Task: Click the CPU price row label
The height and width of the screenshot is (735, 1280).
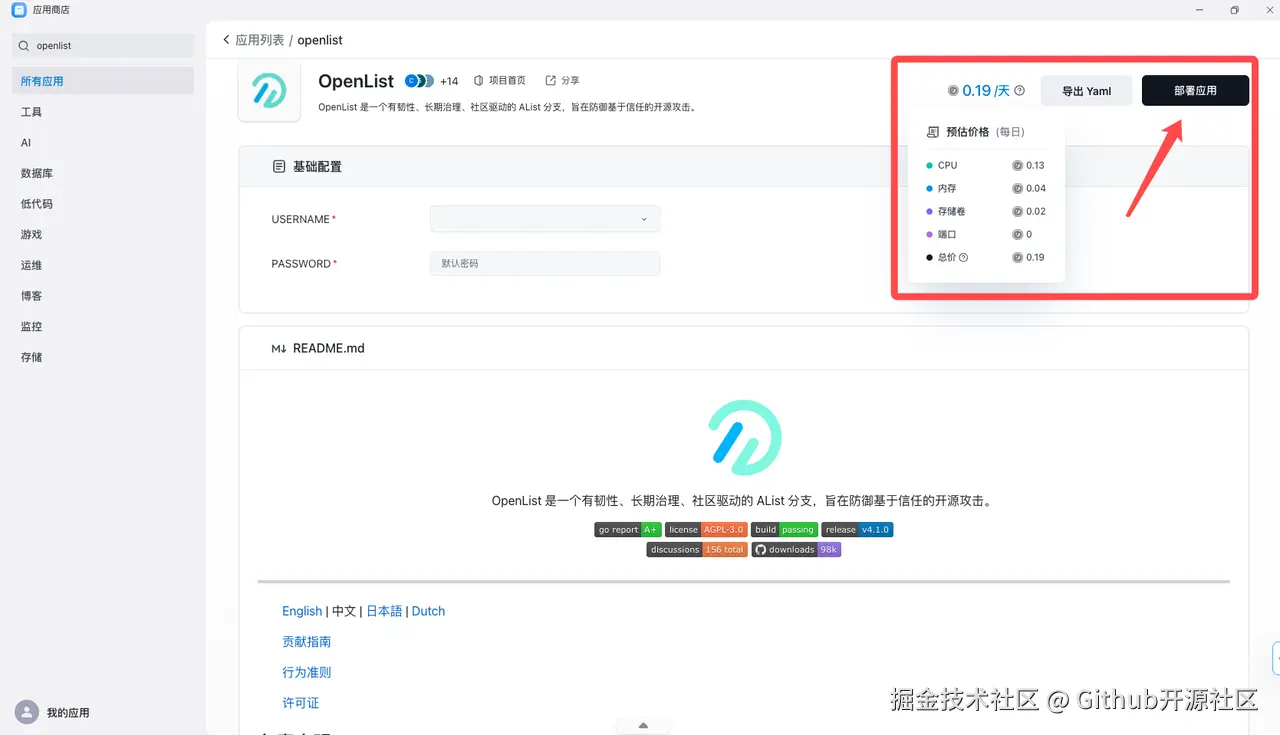Action: [x=947, y=165]
